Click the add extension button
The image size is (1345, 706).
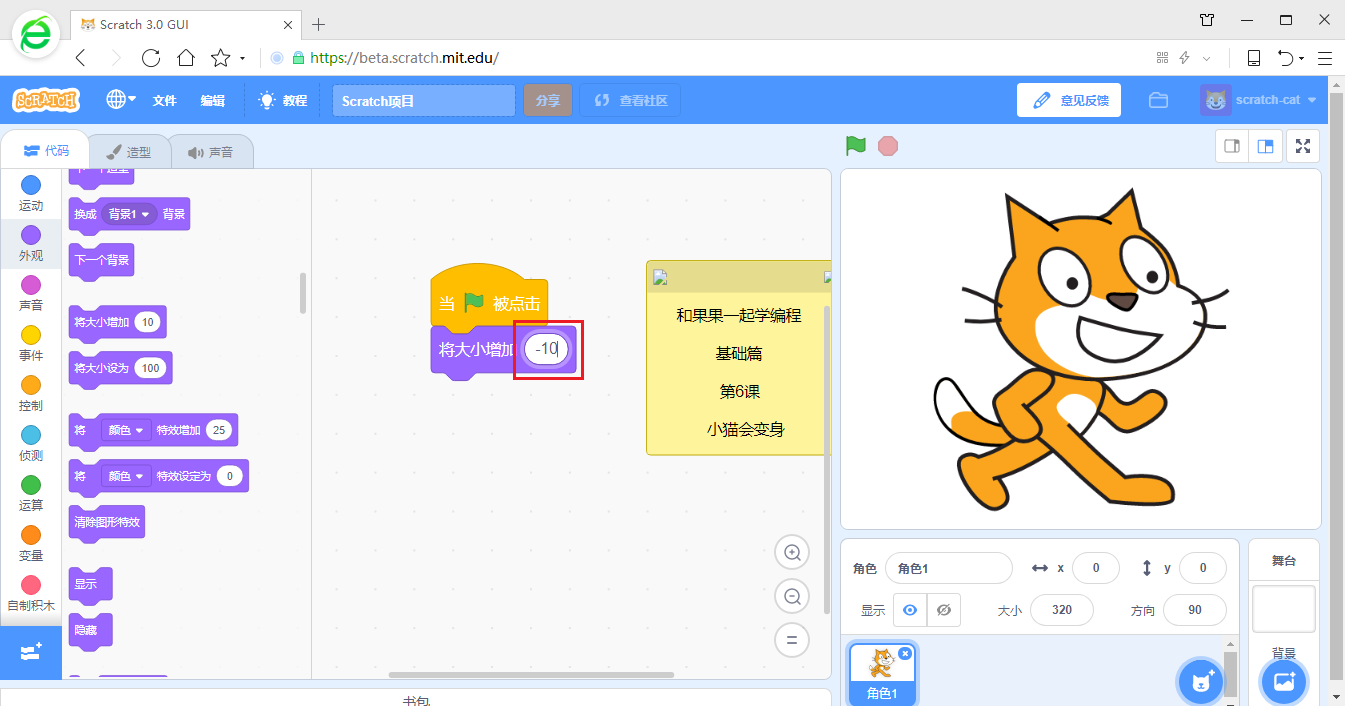31,652
